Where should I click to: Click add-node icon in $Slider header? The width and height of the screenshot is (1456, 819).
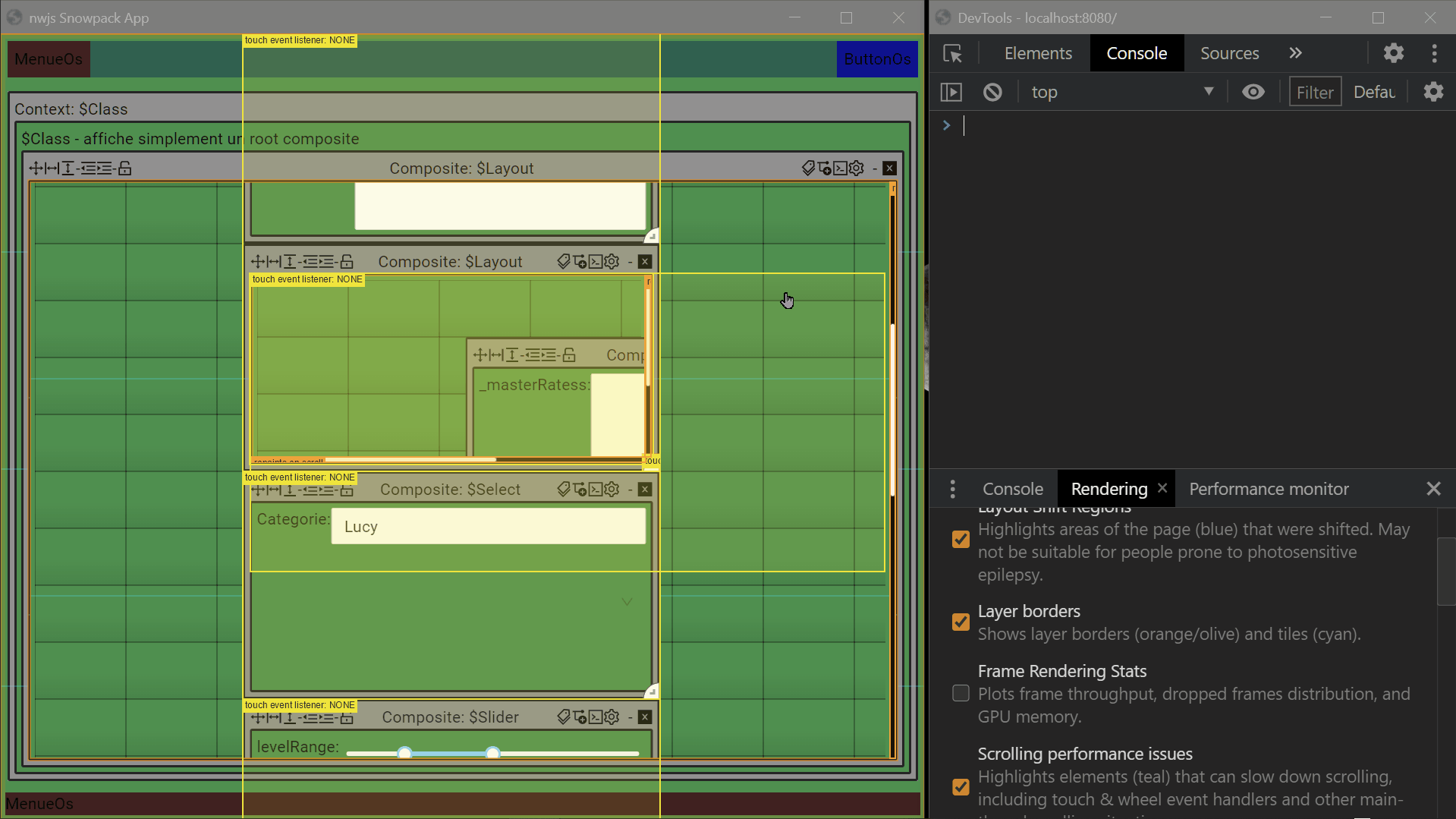[x=580, y=717]
